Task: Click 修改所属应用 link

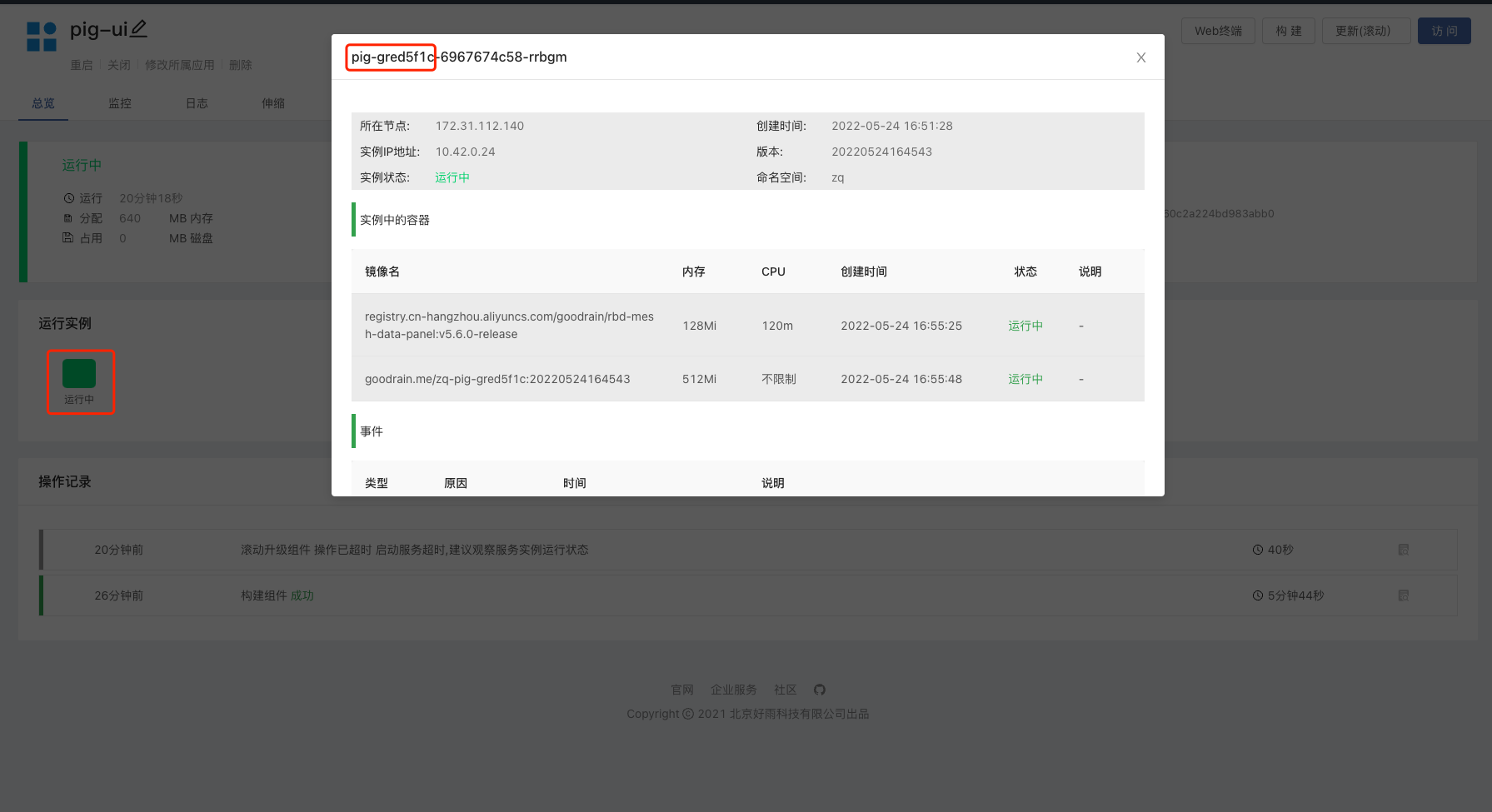Action: pos(180,65)
